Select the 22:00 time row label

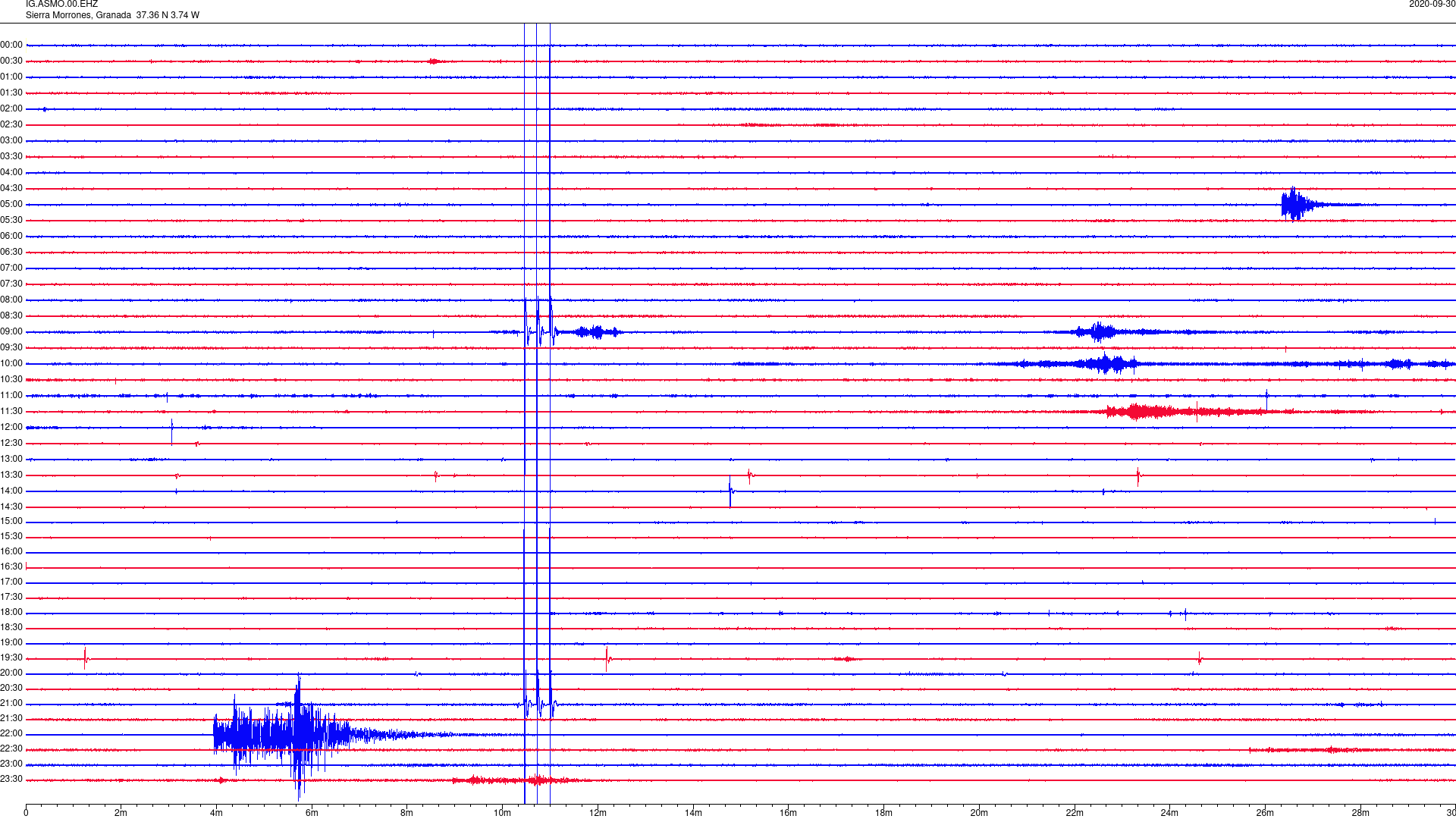coord(11,733)
